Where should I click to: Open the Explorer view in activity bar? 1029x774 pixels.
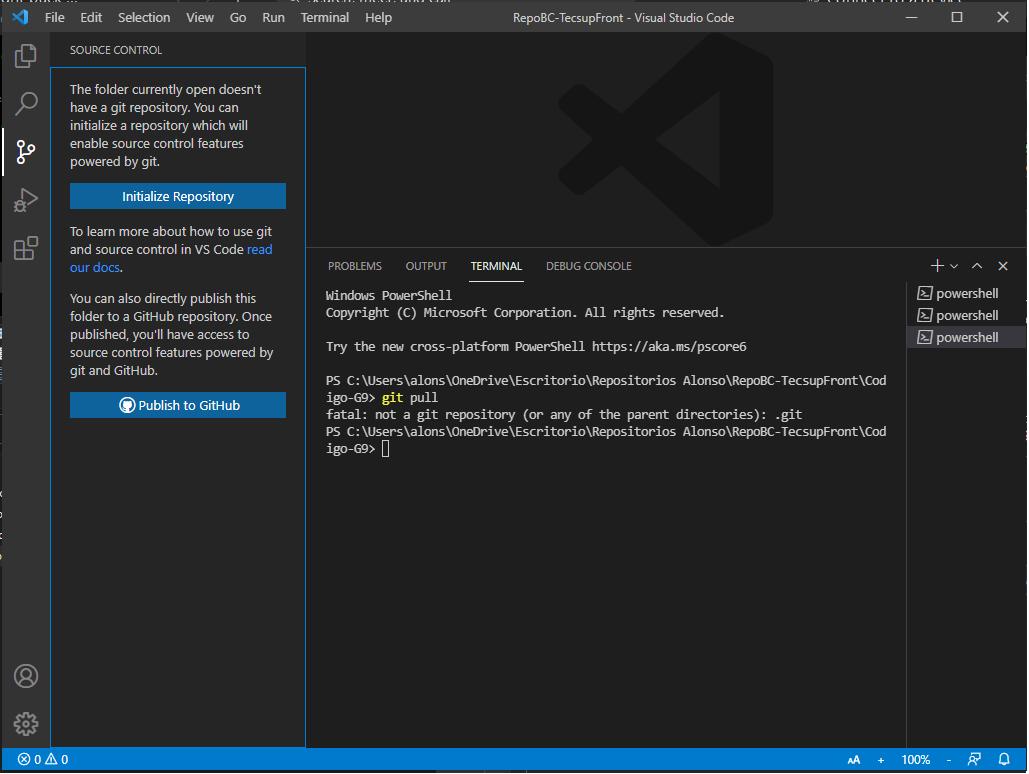[25, 56]
